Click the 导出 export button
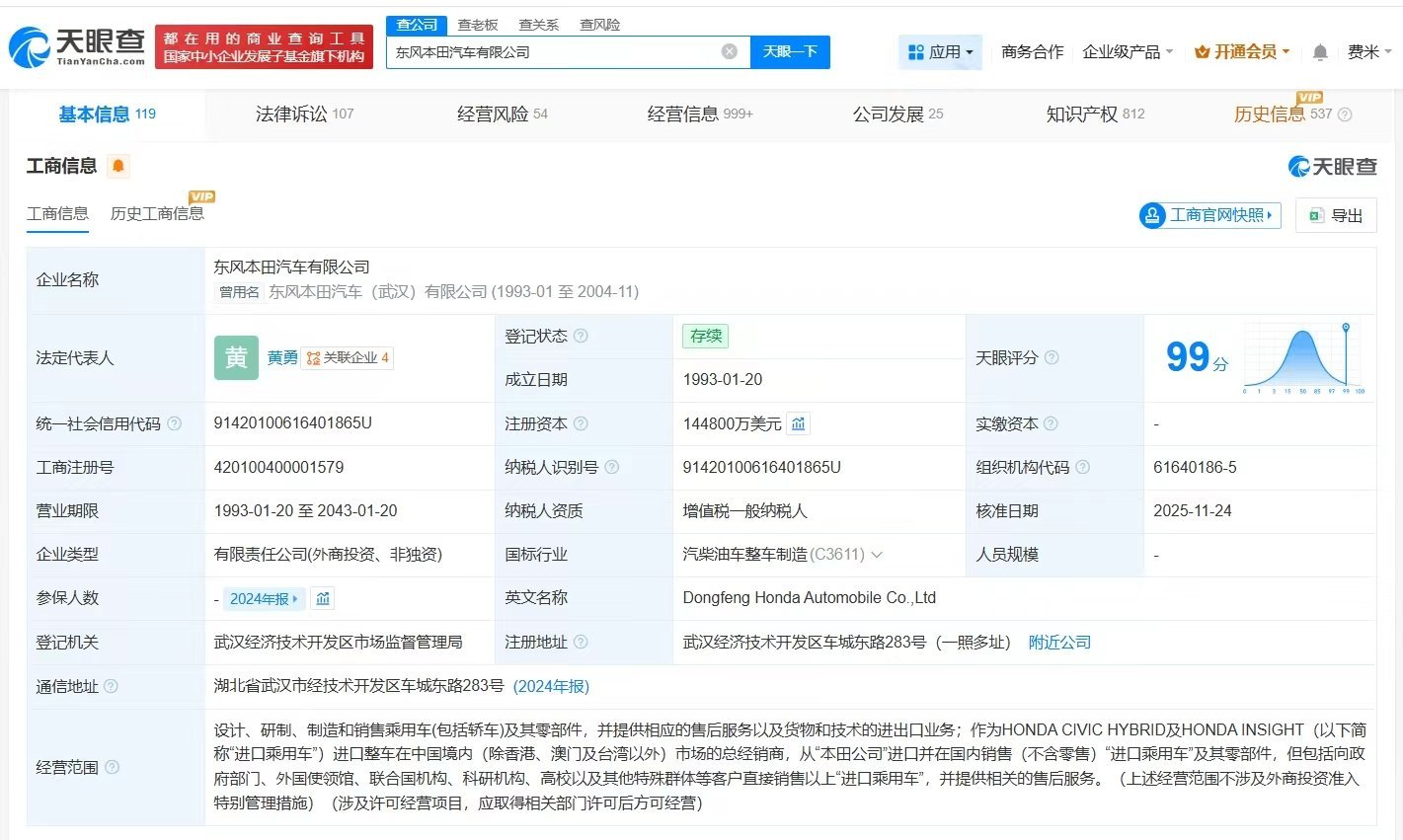Screen dimensions: 1403x840 (1336, 215)
